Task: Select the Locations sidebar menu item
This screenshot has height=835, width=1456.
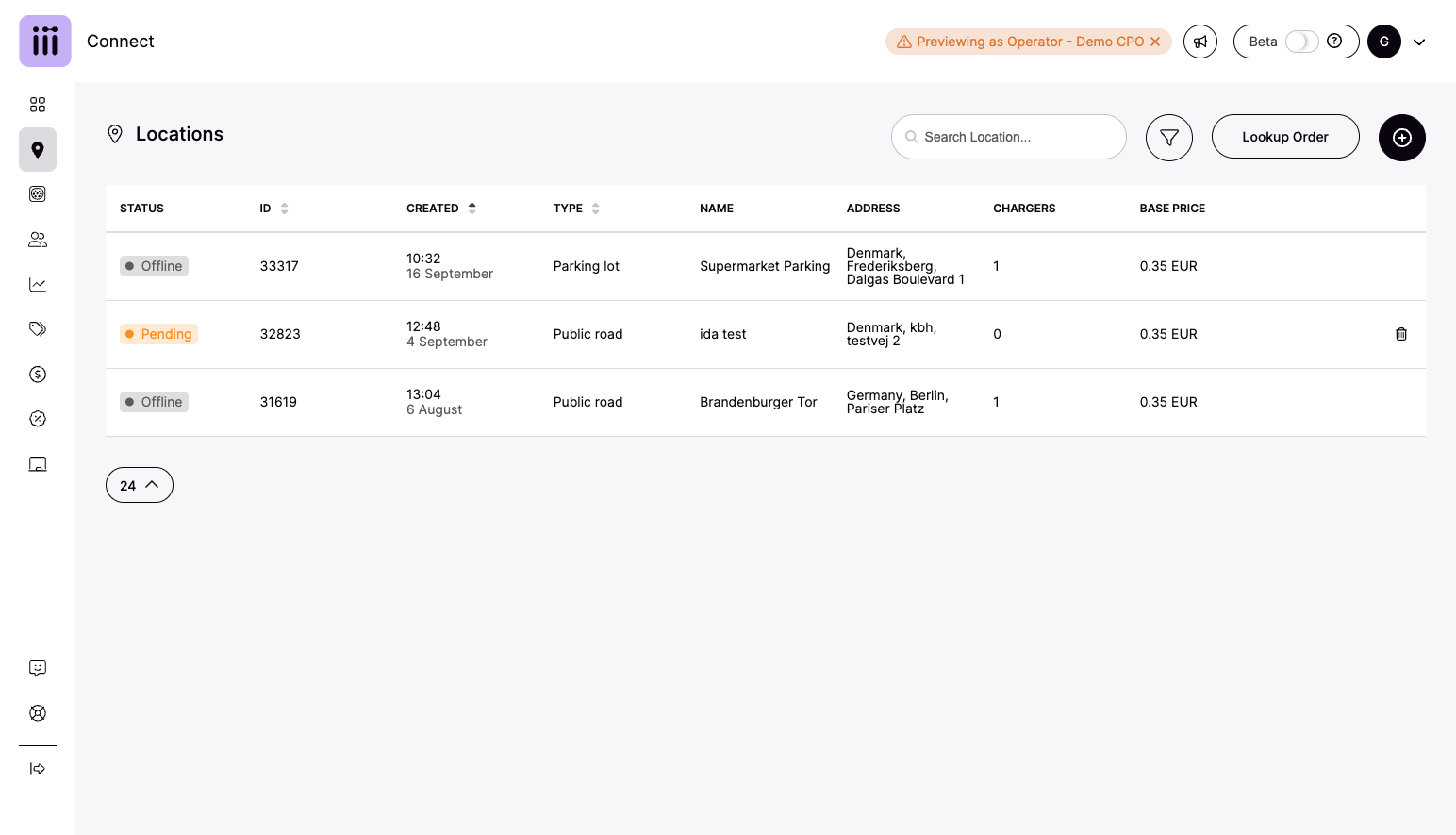Action: [x=38, y=150]
